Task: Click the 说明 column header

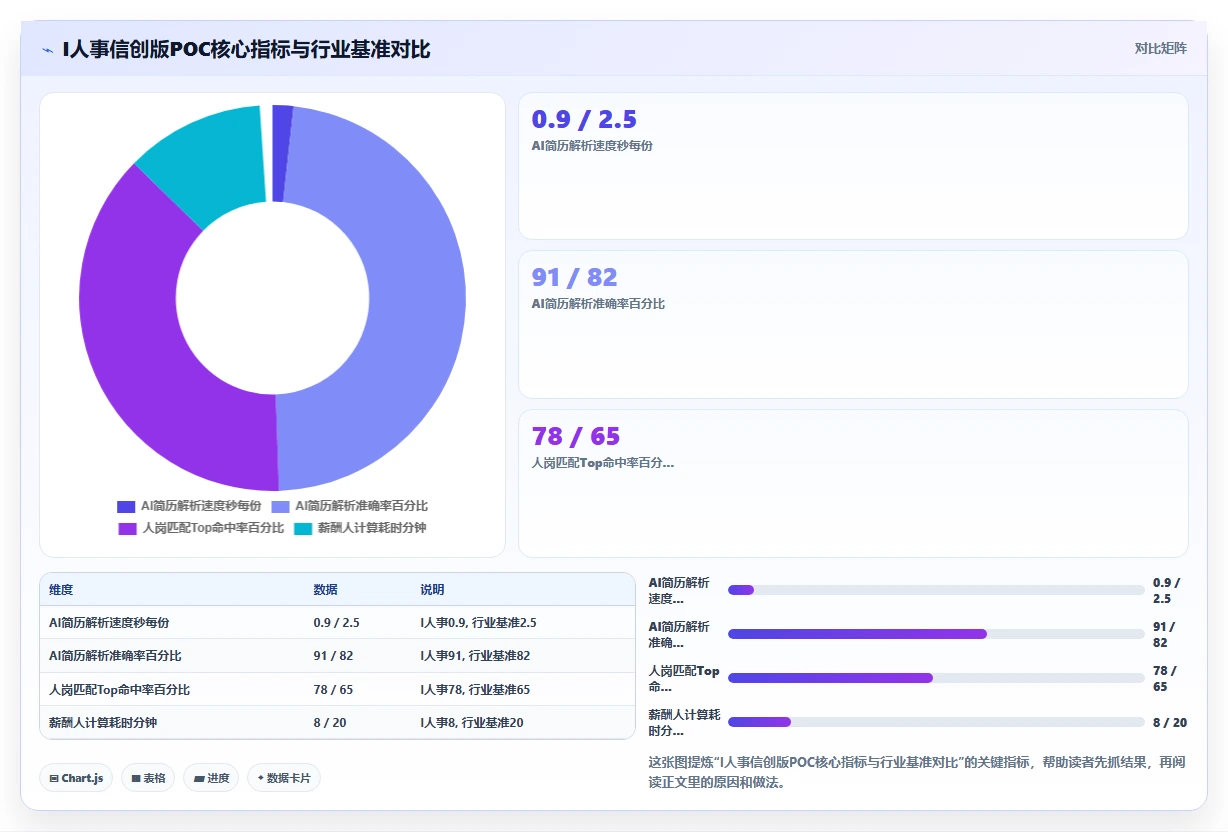Action: pos(432,590)
